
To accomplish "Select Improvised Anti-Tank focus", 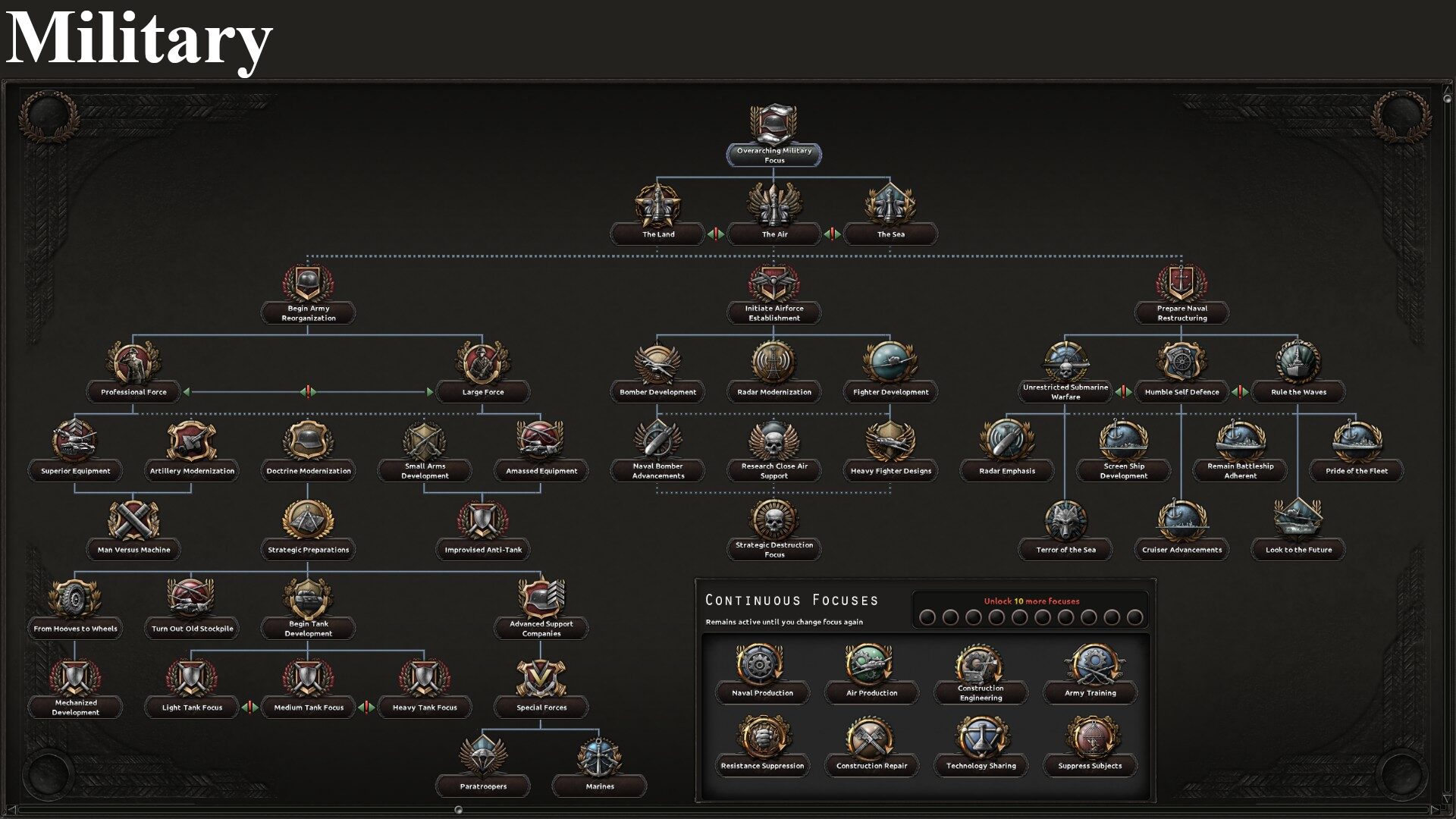I will (482, 530).
